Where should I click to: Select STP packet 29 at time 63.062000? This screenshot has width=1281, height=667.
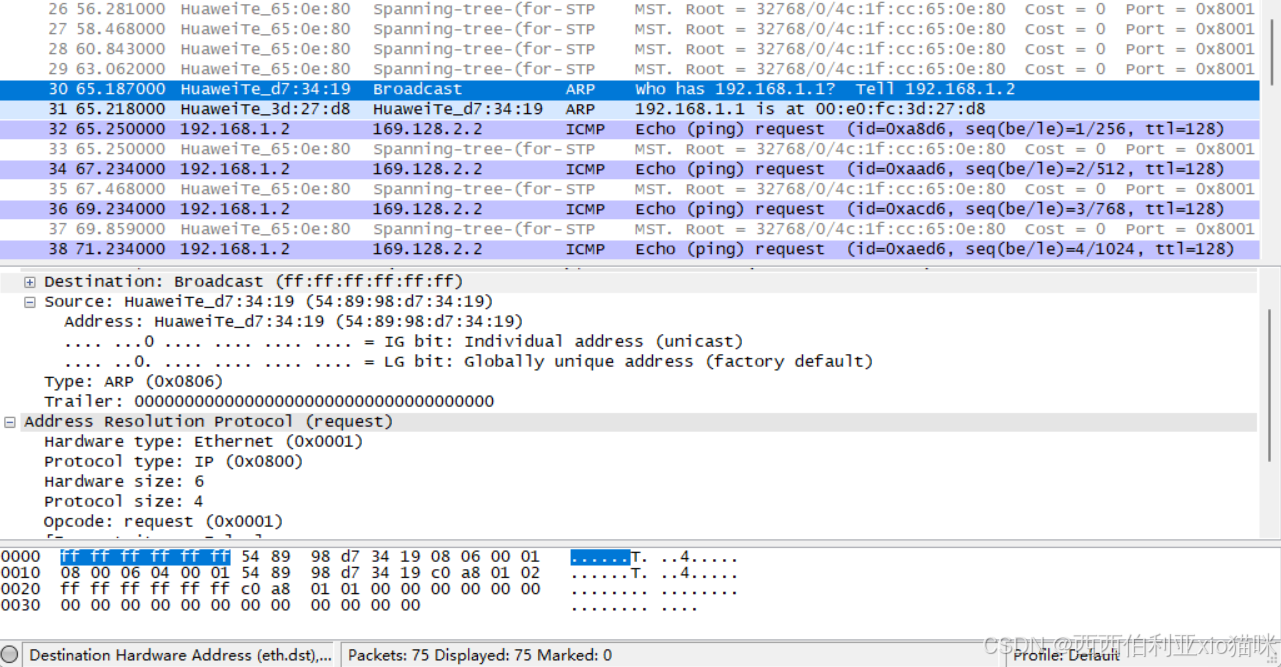(628, 69)
